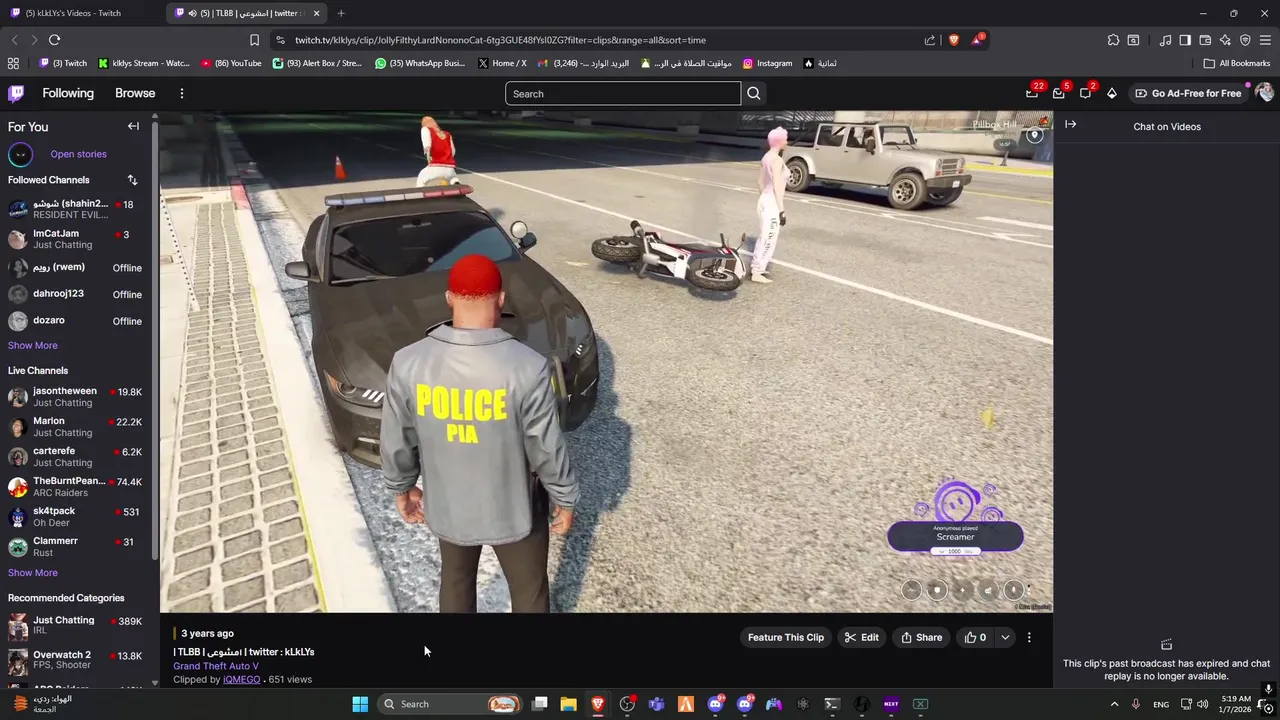Open Brave Rewards triangle icon
This screenshot has height=720, width=1280.
click(977, 40)
